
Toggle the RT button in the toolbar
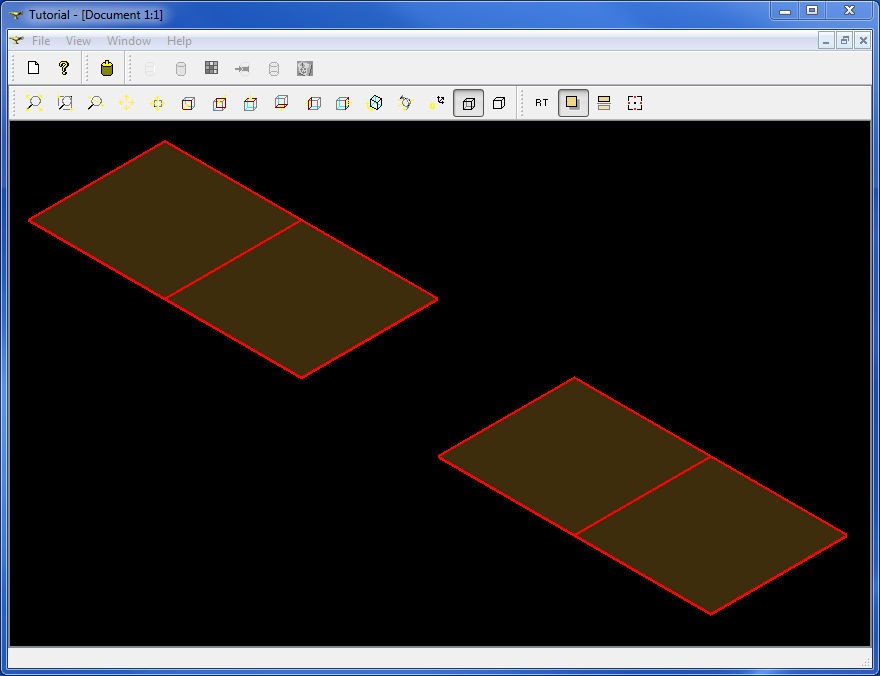[x=541, y=103]
